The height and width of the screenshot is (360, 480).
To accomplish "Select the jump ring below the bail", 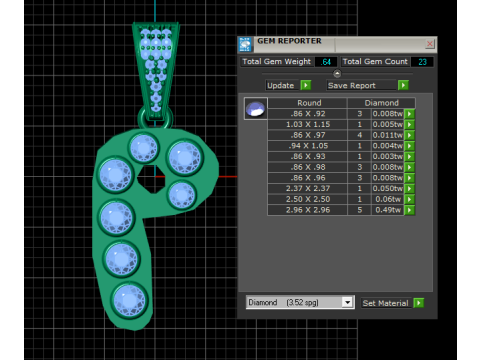I will (155, 118).
